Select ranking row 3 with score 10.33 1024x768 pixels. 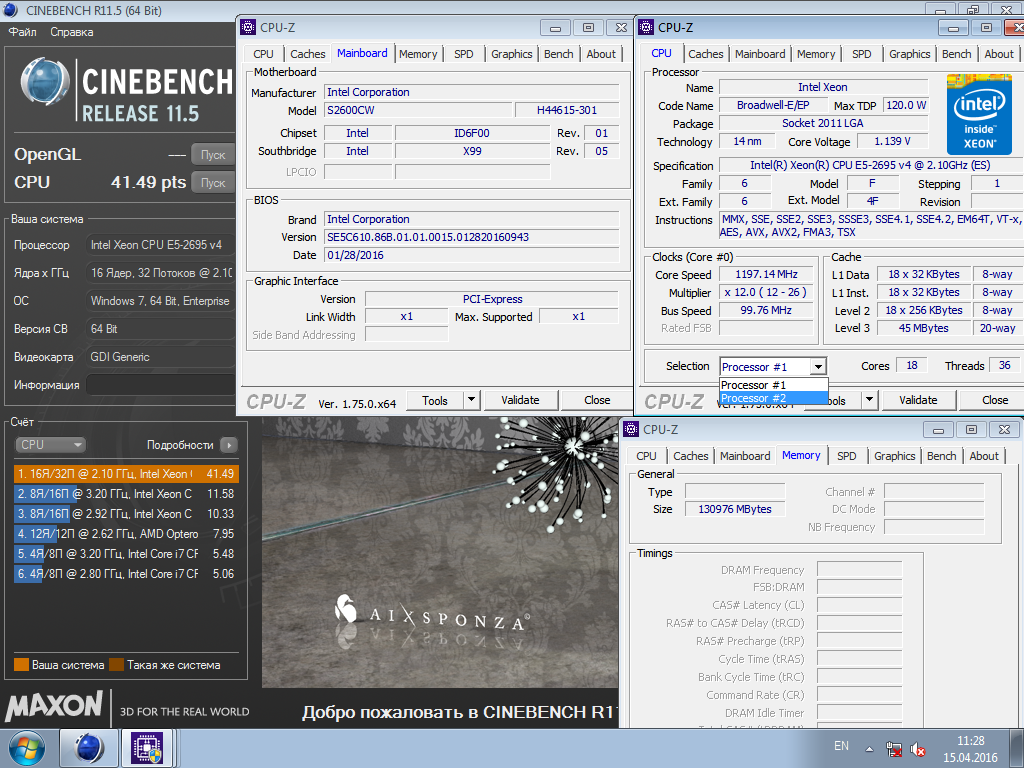click(x=126, y=514)
